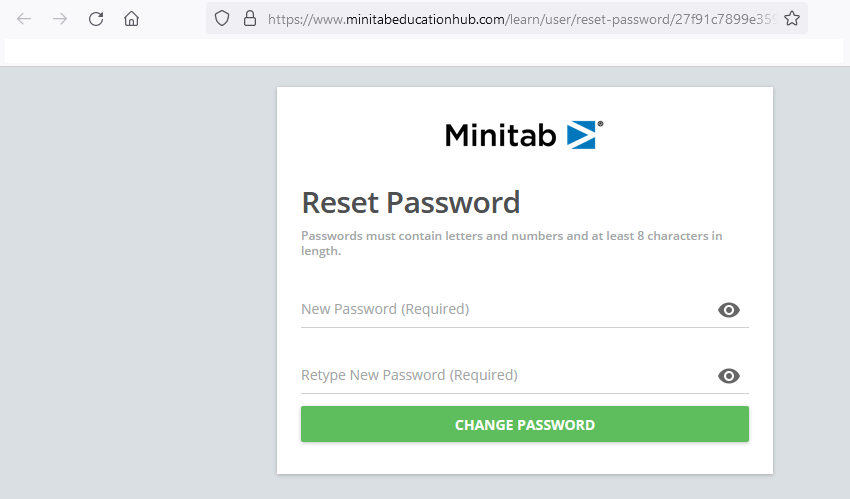Image resolution: width=850 pixels, height=499 pixels.
Task: Reveal the Retype New Password contents
Action: [729, 376]
